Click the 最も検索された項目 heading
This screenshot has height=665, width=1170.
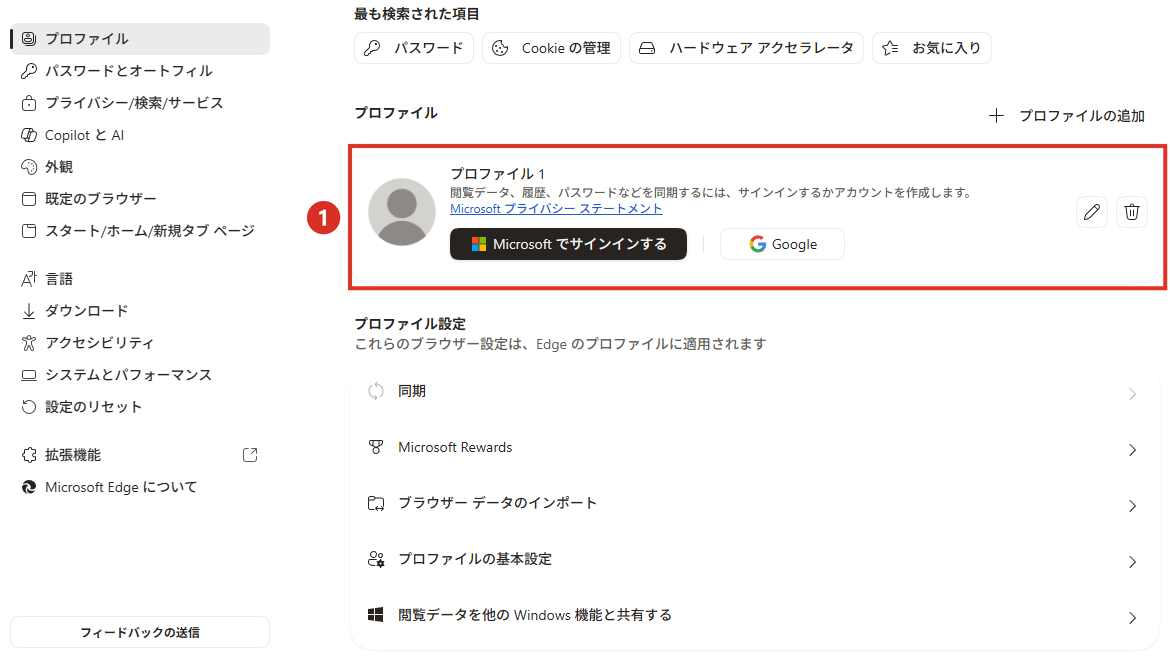[417, 13]
